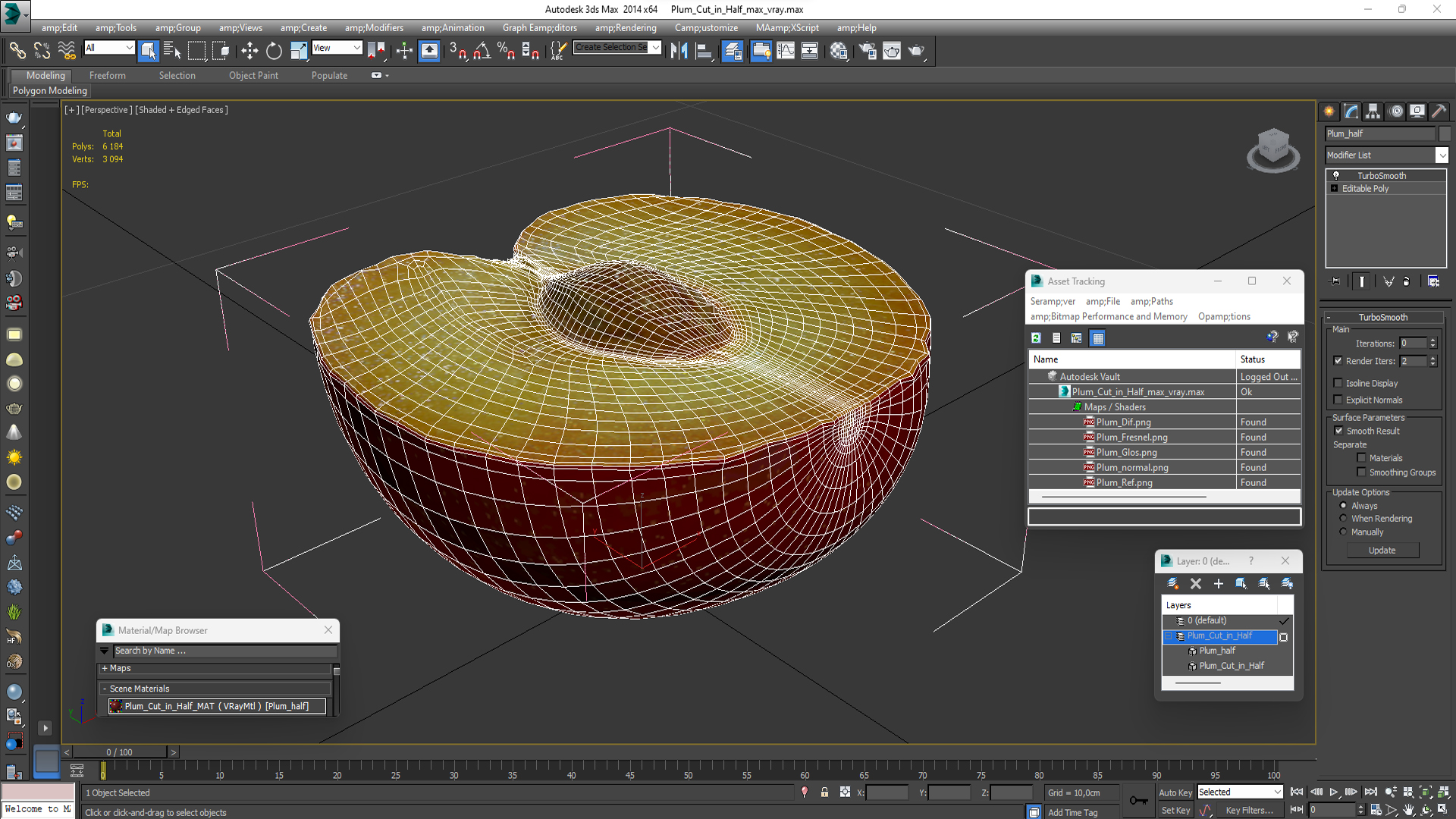Enable Isoline Display checkbox

[1338, 383]
